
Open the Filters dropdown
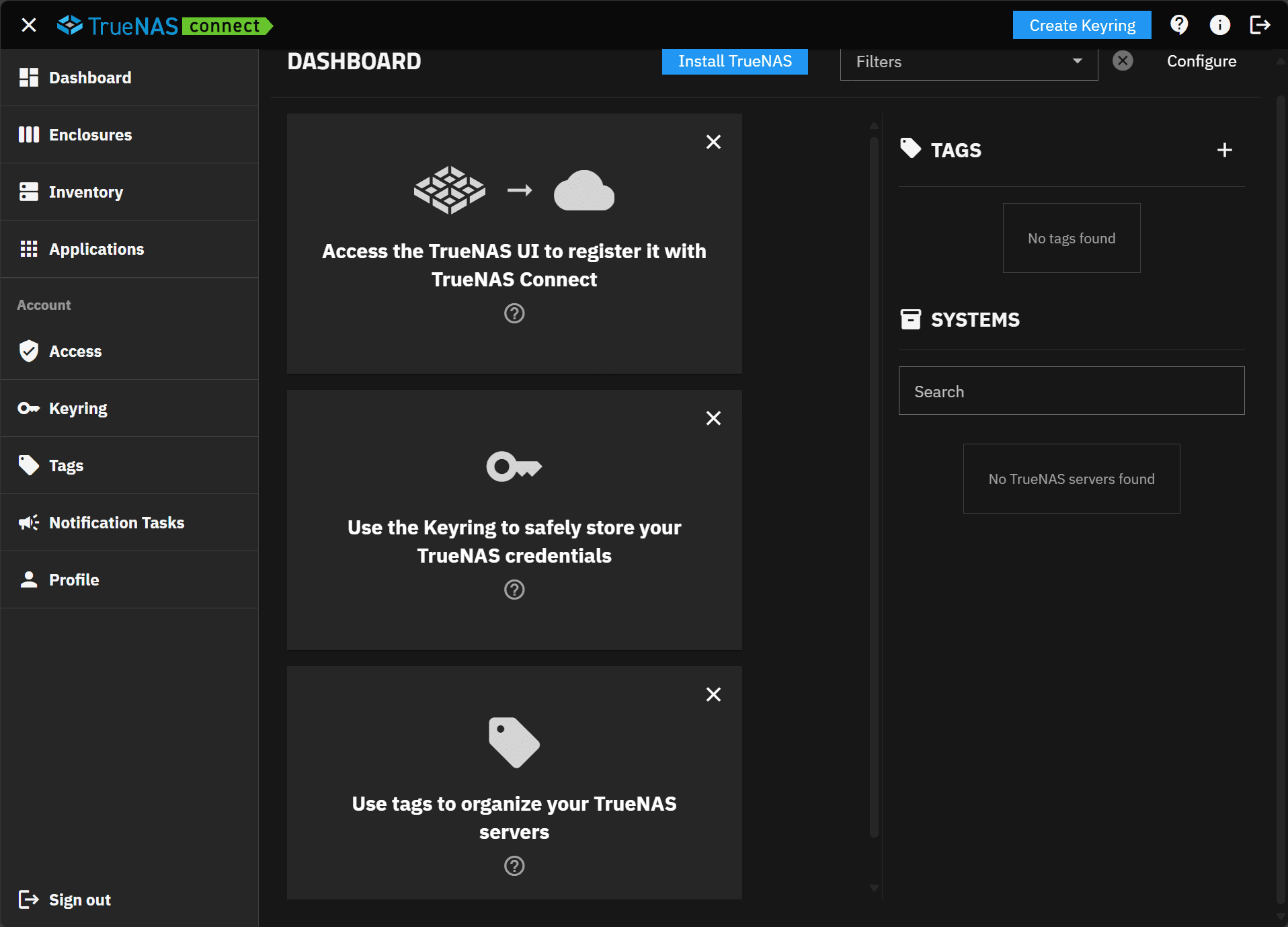coord(969,62)
